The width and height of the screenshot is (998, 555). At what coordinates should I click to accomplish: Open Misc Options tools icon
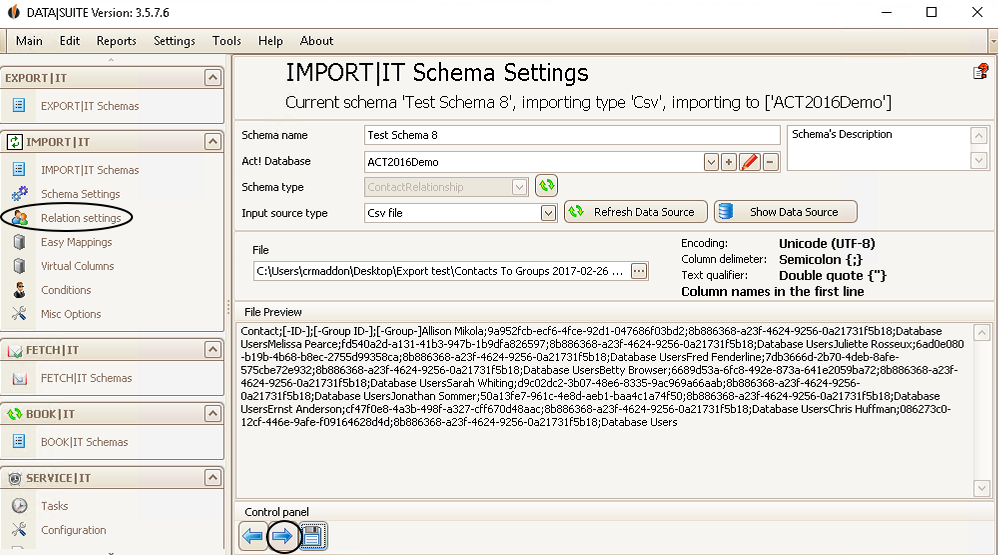coord(19,313)
